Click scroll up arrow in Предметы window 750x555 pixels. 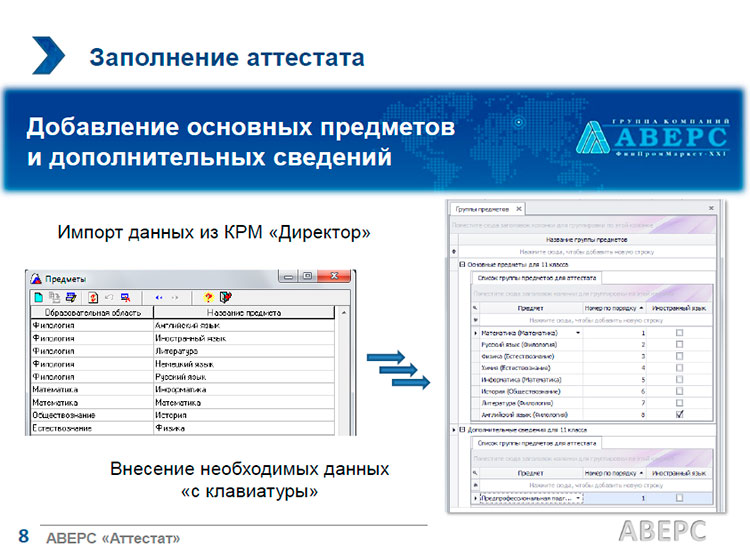pyautogui.click(x=343, y=313)
